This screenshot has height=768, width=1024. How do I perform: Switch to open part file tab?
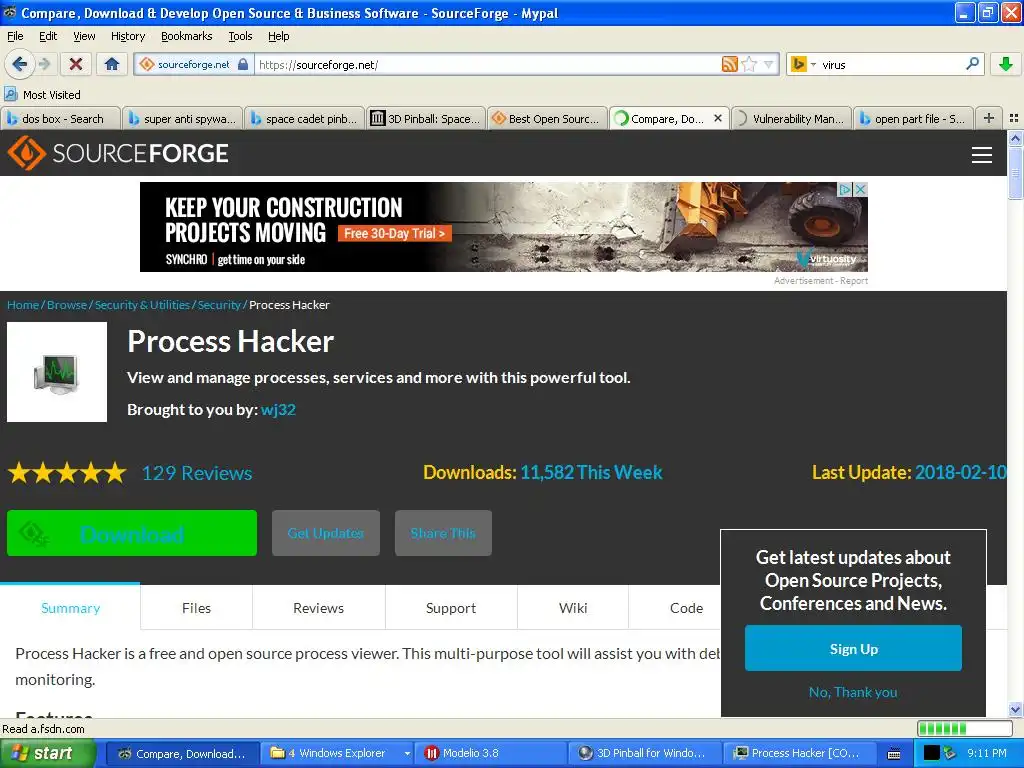point(913,118)
